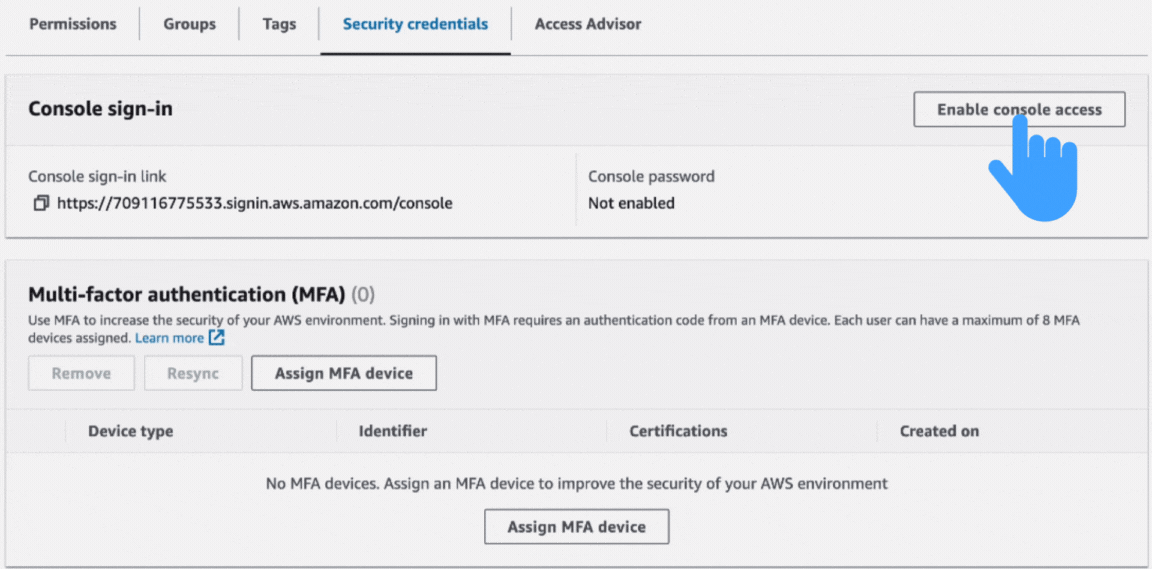Select the Certifications column header
Viewport: 1152px width, 569px height.
pyautogui.click(x=678, y=431)
